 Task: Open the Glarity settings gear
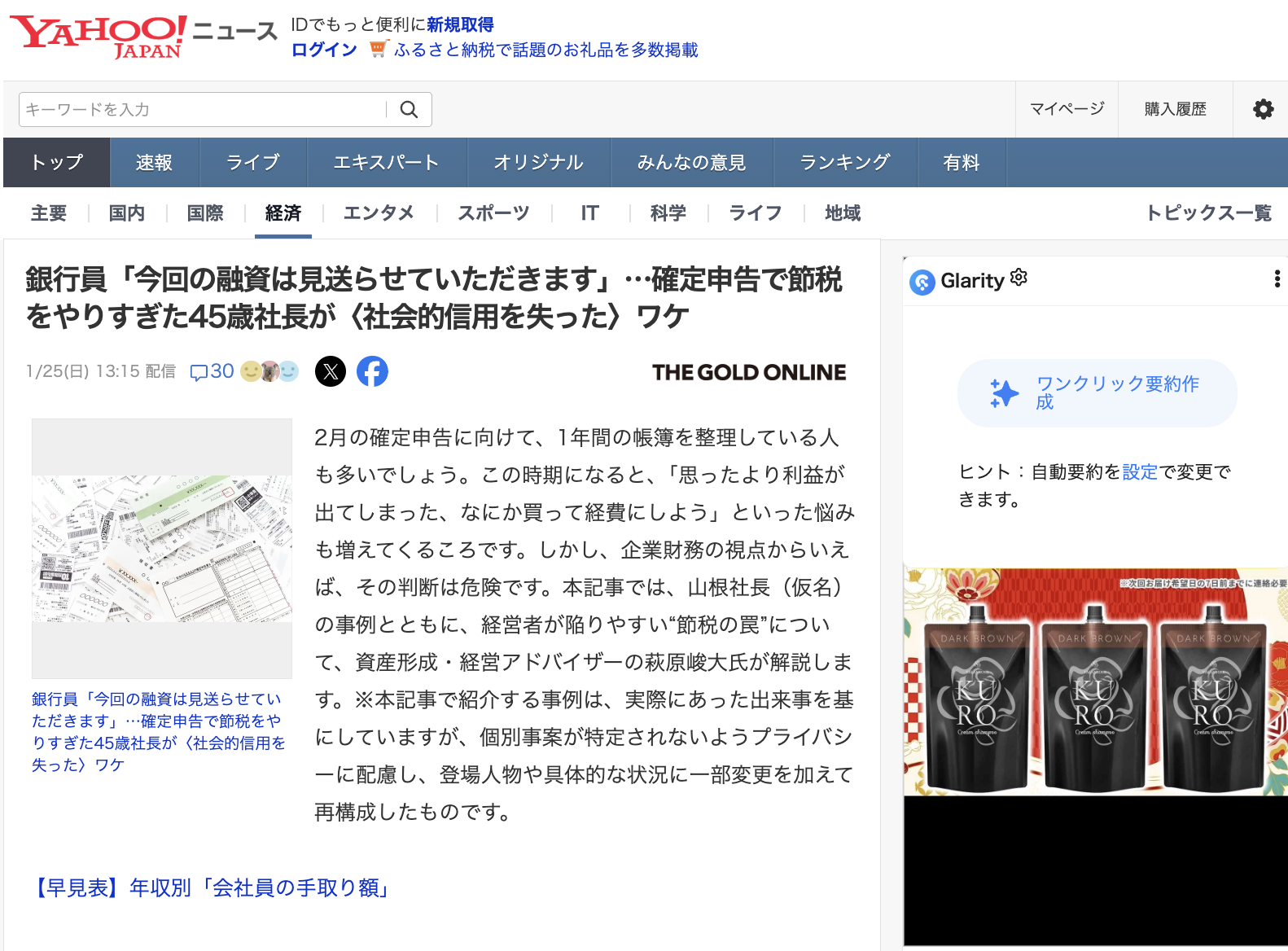[1019, 278]
